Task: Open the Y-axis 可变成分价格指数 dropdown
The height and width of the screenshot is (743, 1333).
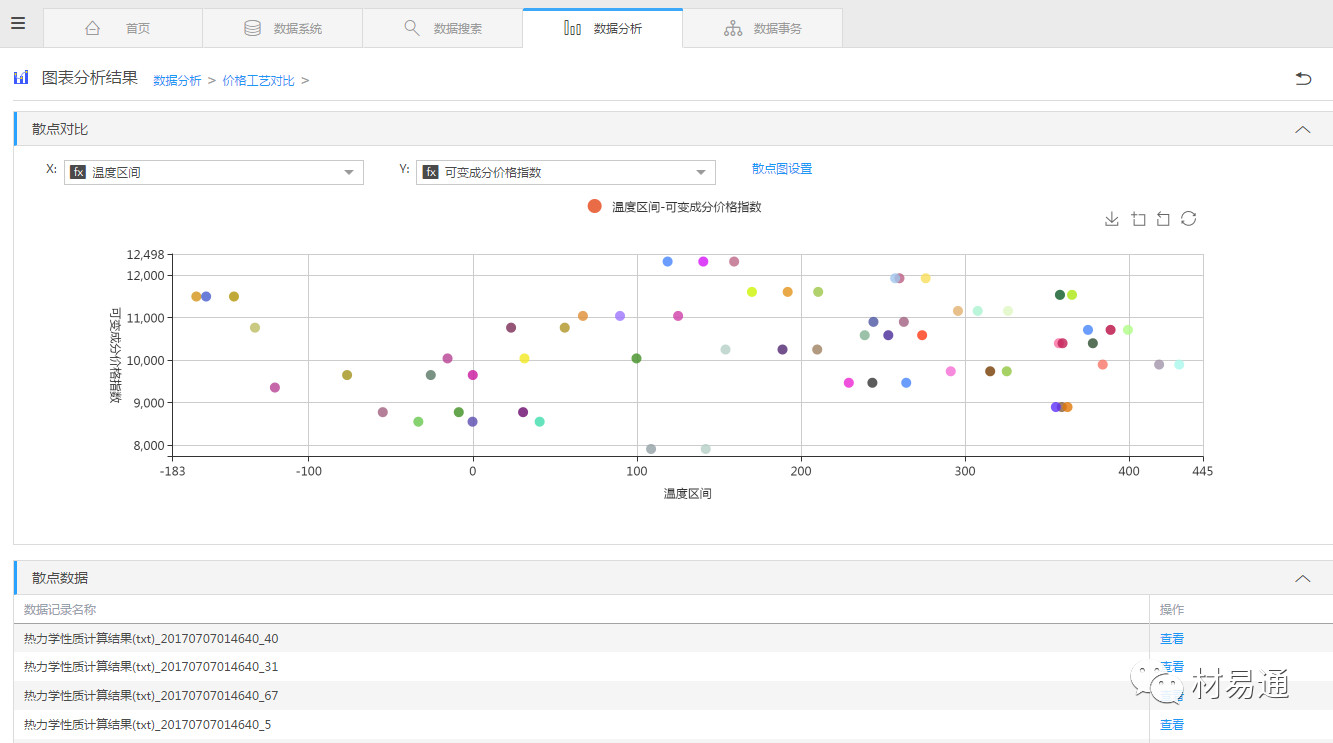Action: tap(565, 172)
